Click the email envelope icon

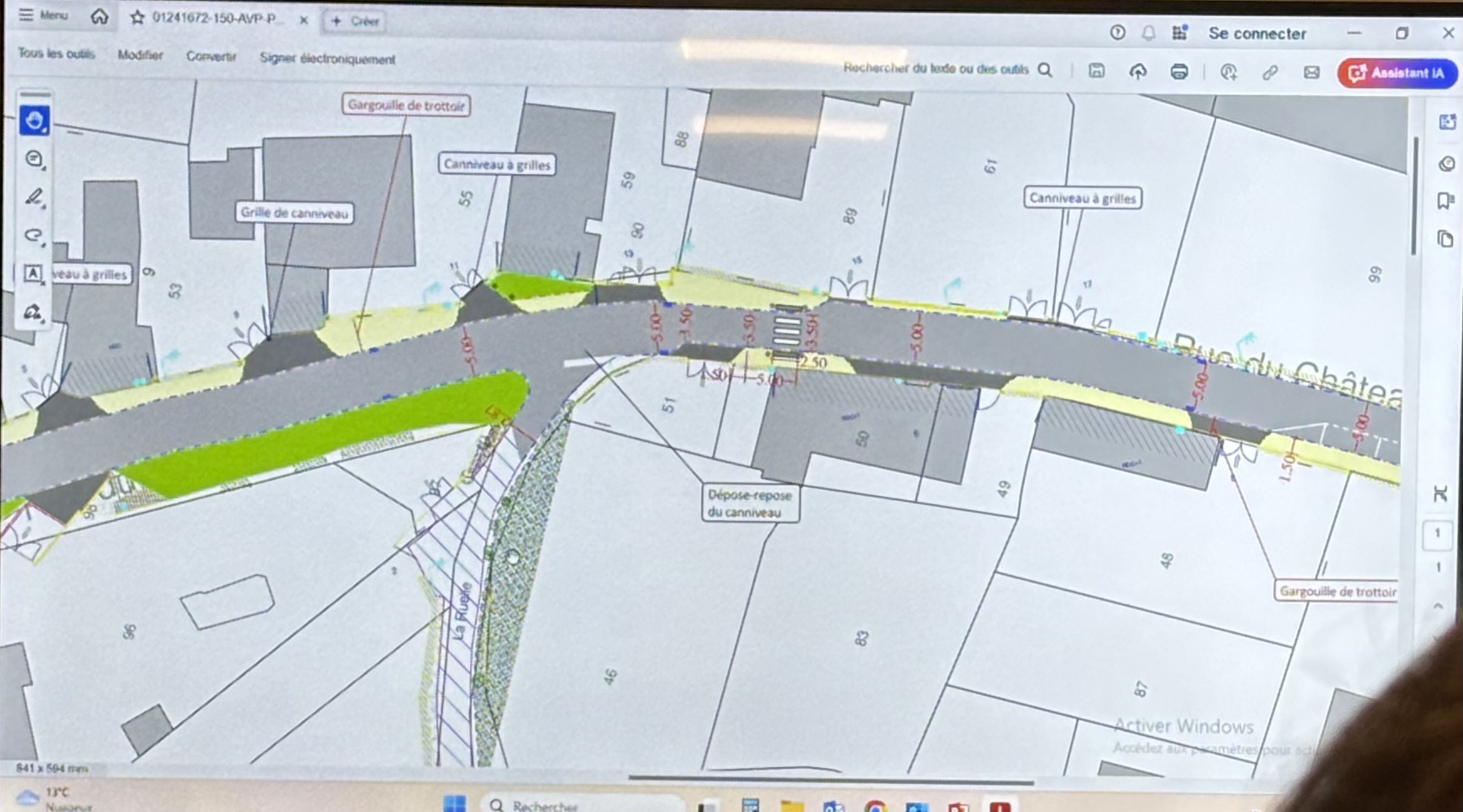(x=1311, y=73)
